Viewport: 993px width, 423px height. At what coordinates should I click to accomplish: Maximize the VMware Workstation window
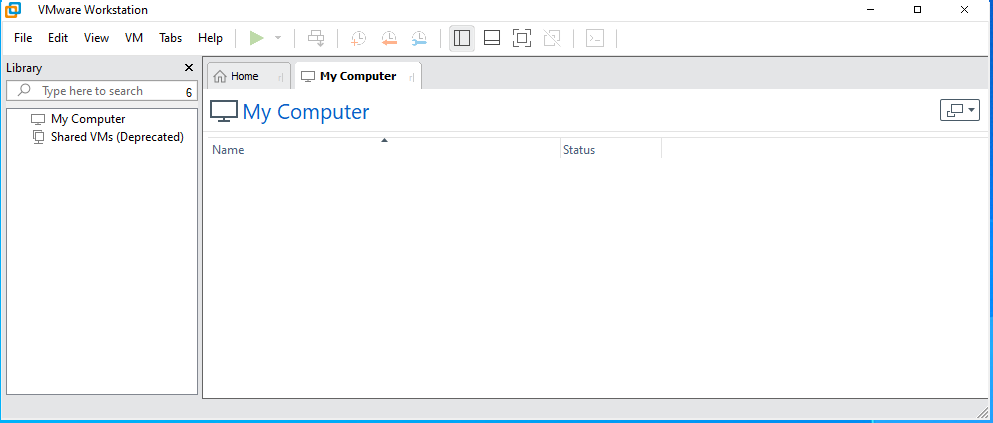click(x=917, y=9)
